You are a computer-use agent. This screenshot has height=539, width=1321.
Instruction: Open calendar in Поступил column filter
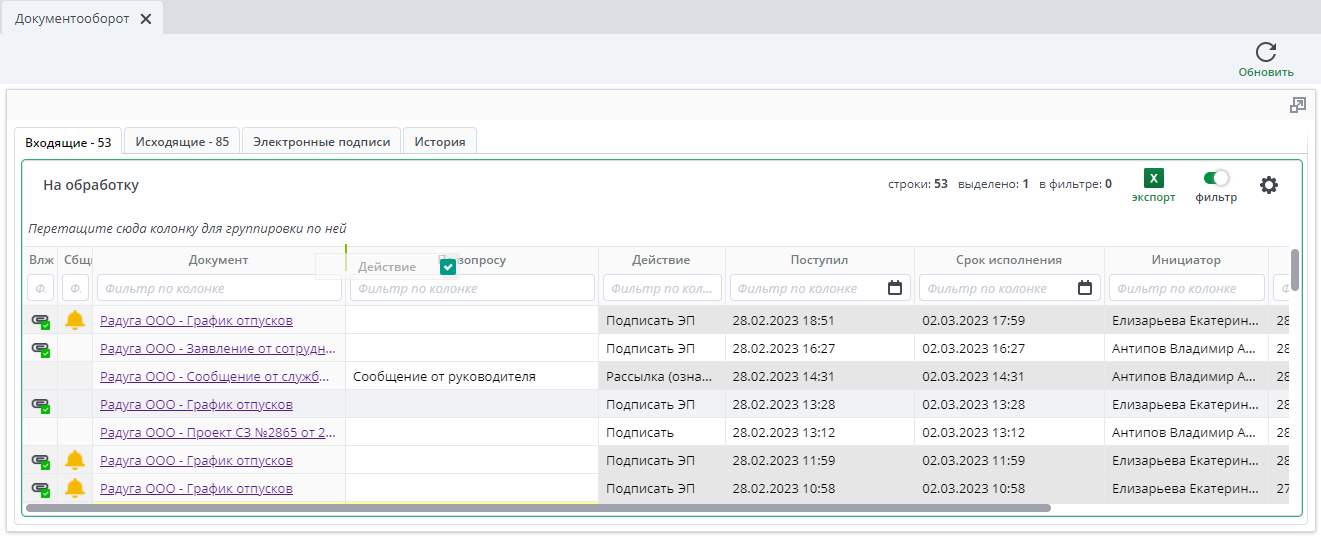[895, 288]
